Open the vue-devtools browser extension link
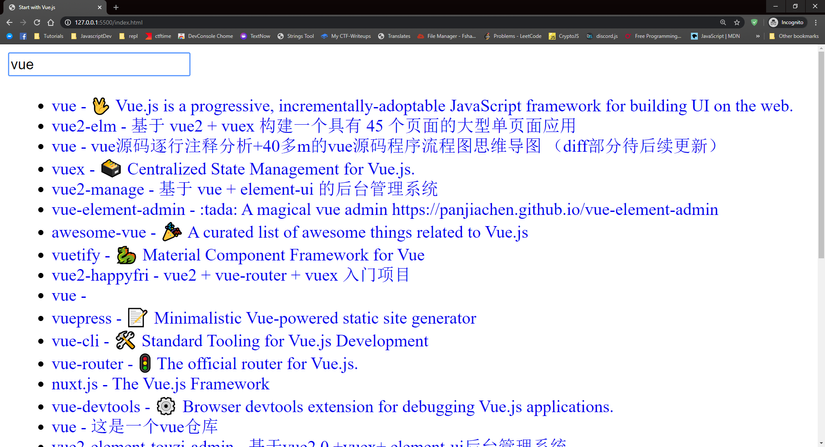The image size is (825, 447). point(333,407)
